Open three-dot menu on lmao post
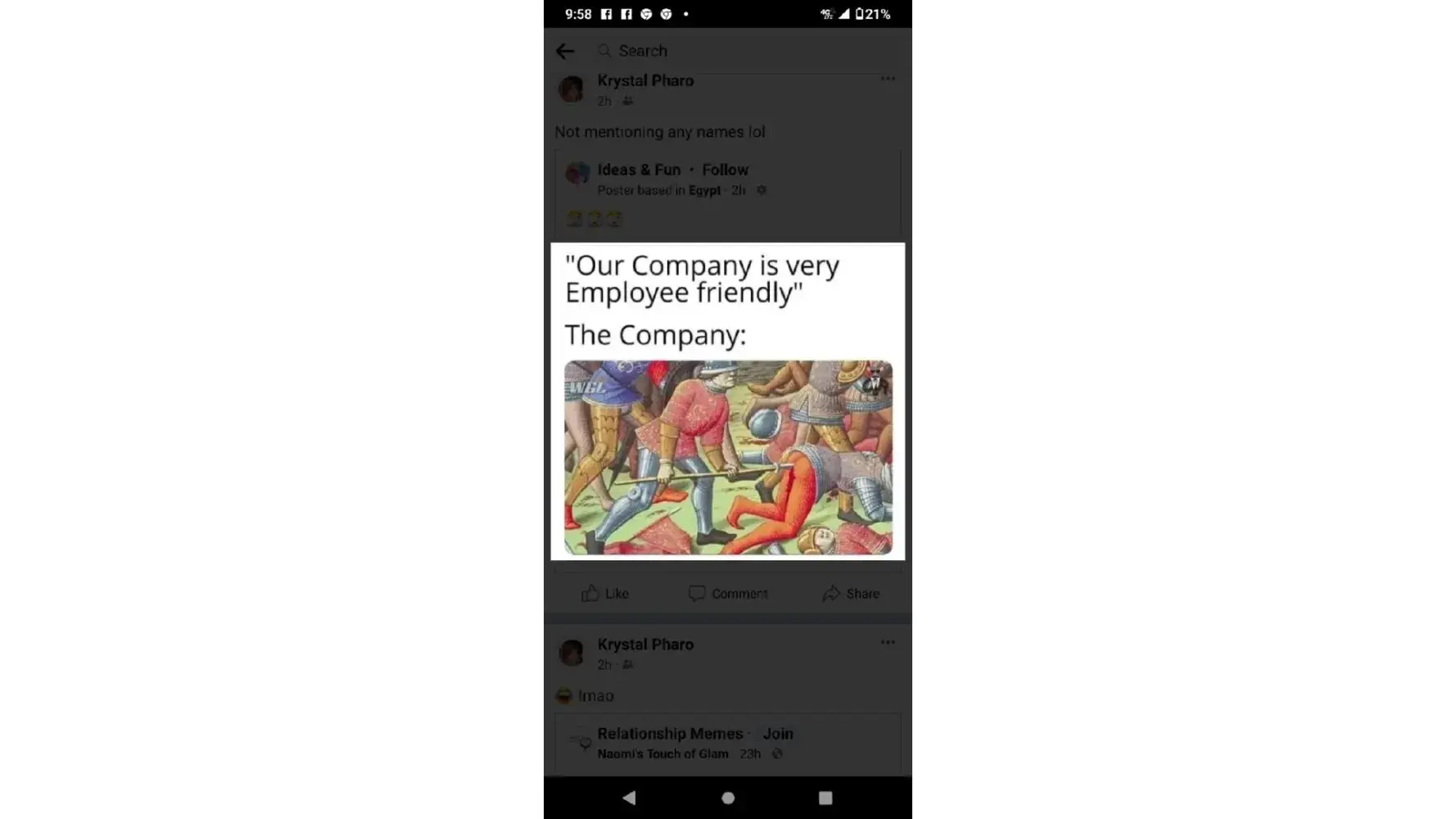This screenshot has height=819, width=1456. 888,642
